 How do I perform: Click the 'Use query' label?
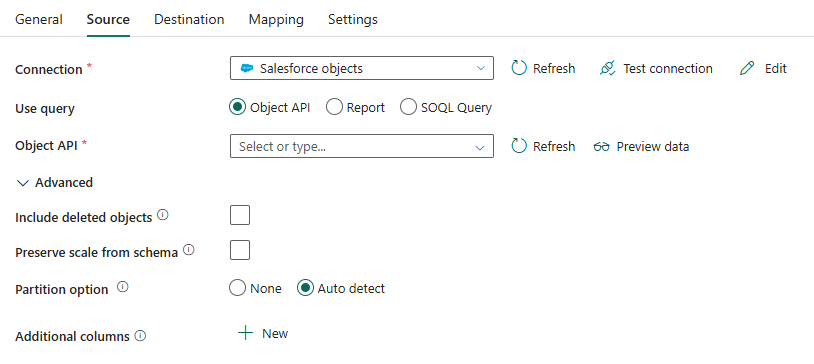coord(45,109)
